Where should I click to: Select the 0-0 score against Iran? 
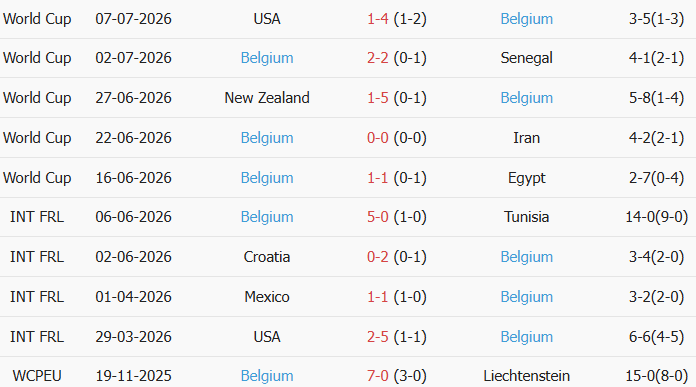pos(377,138)
